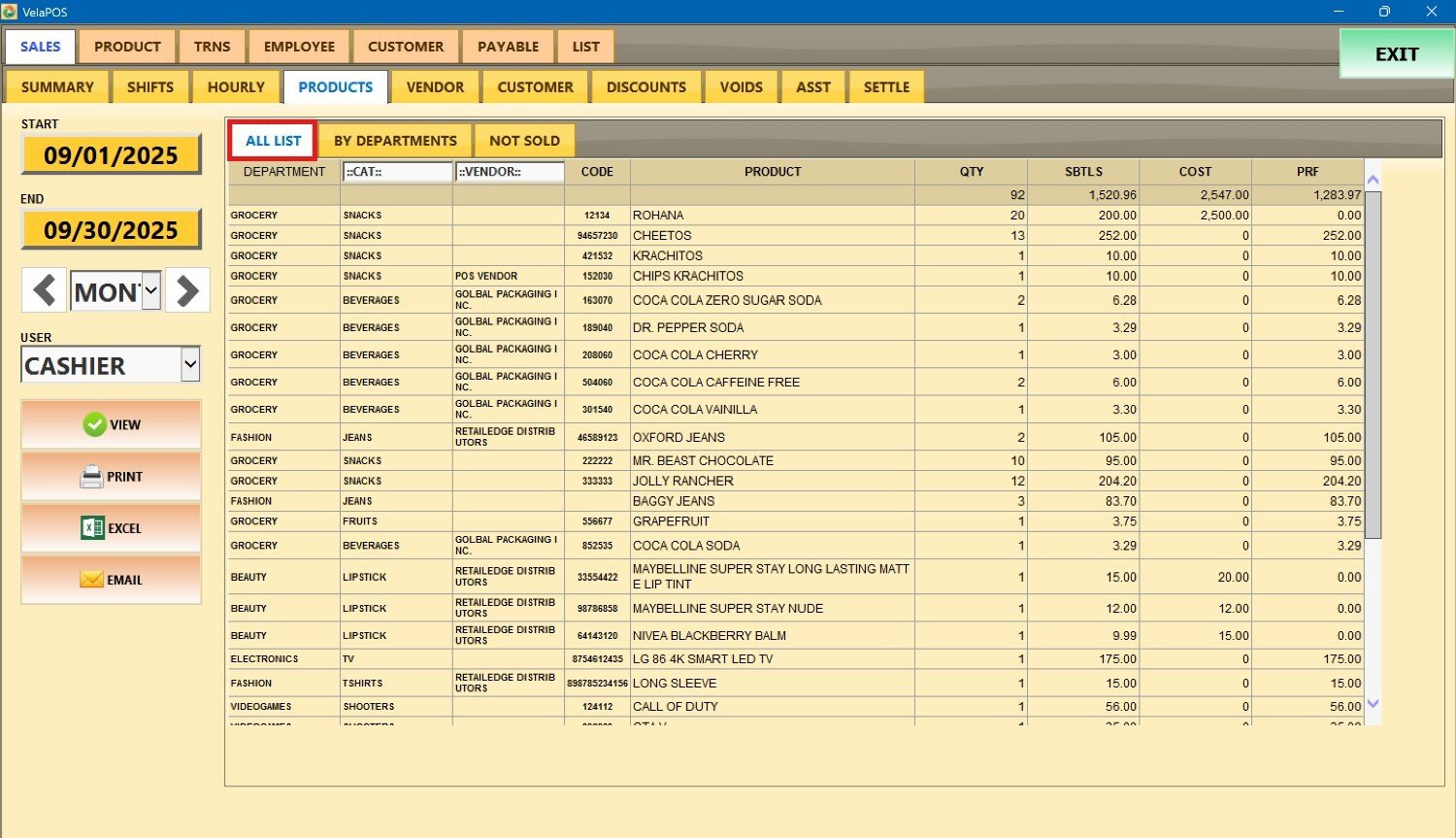
Task: Export report with the Excel icon button
Action: tap(111, 528)
